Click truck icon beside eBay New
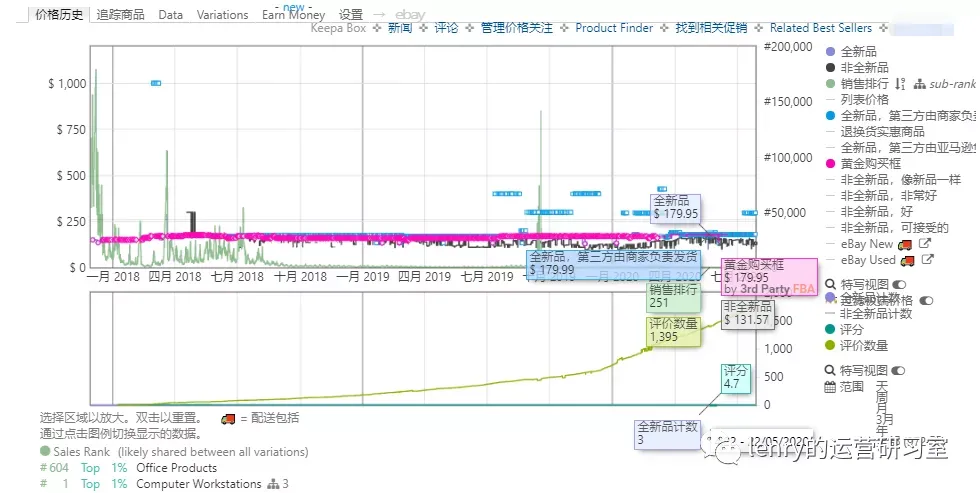 [905, 244]
